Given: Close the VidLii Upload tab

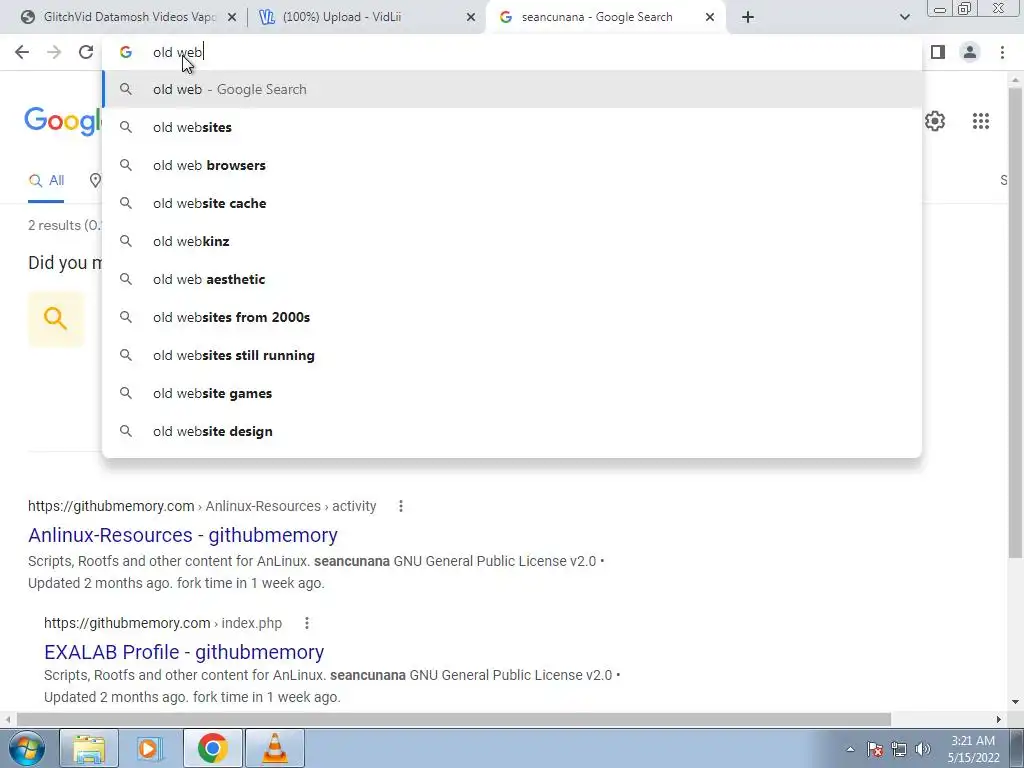Looking at the screenshot, I should 471,18.
